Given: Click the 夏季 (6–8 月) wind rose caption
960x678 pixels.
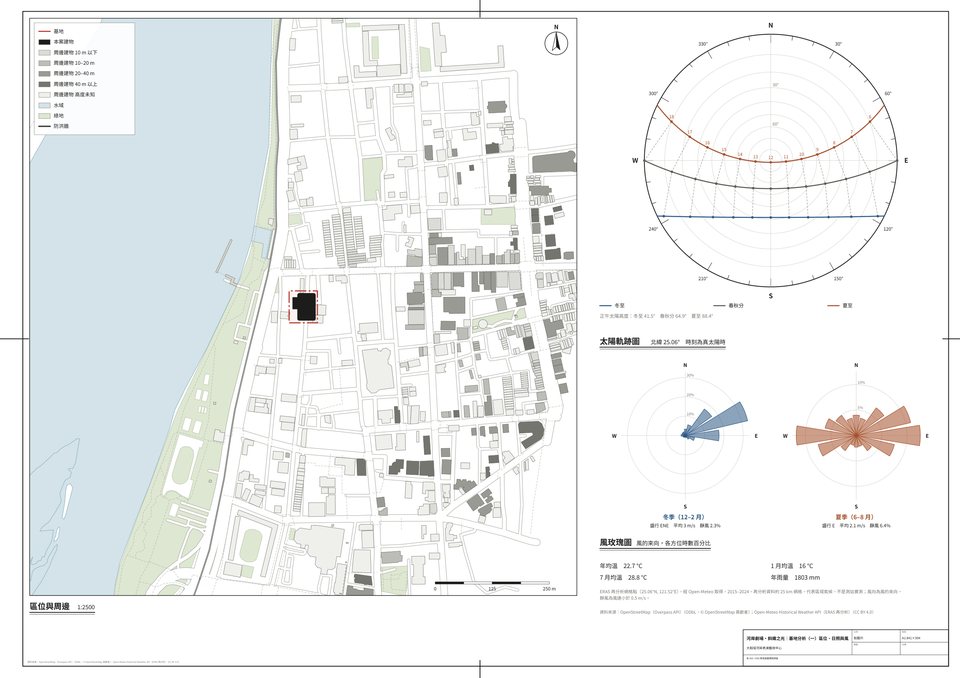Looking at the screenshot, I should pyautogui.click(x=855, y=517).
